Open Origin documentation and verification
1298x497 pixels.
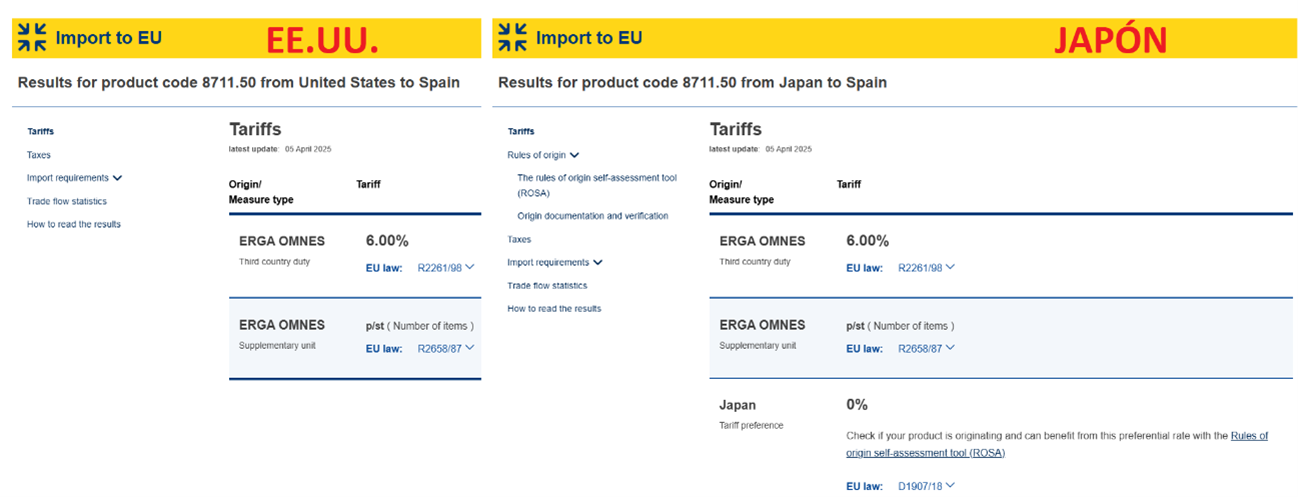(593, 216)
